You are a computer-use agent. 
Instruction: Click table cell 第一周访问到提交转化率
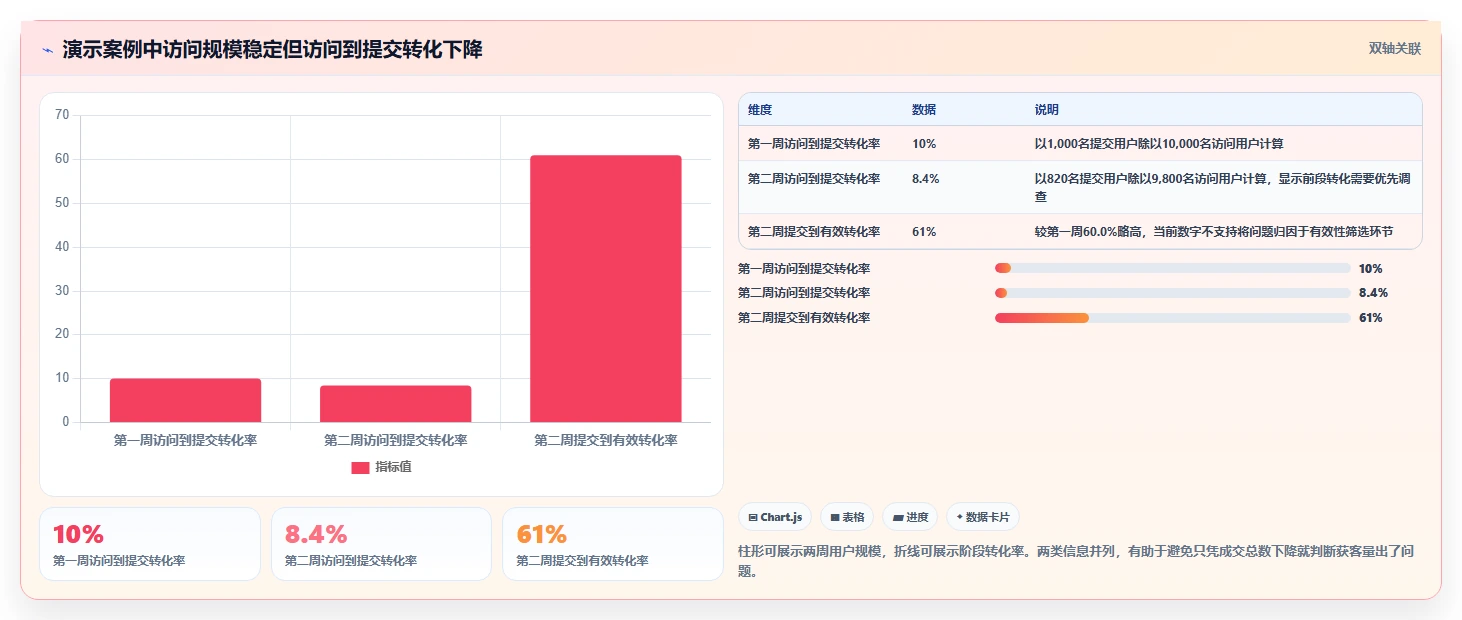tap(814, 144)
